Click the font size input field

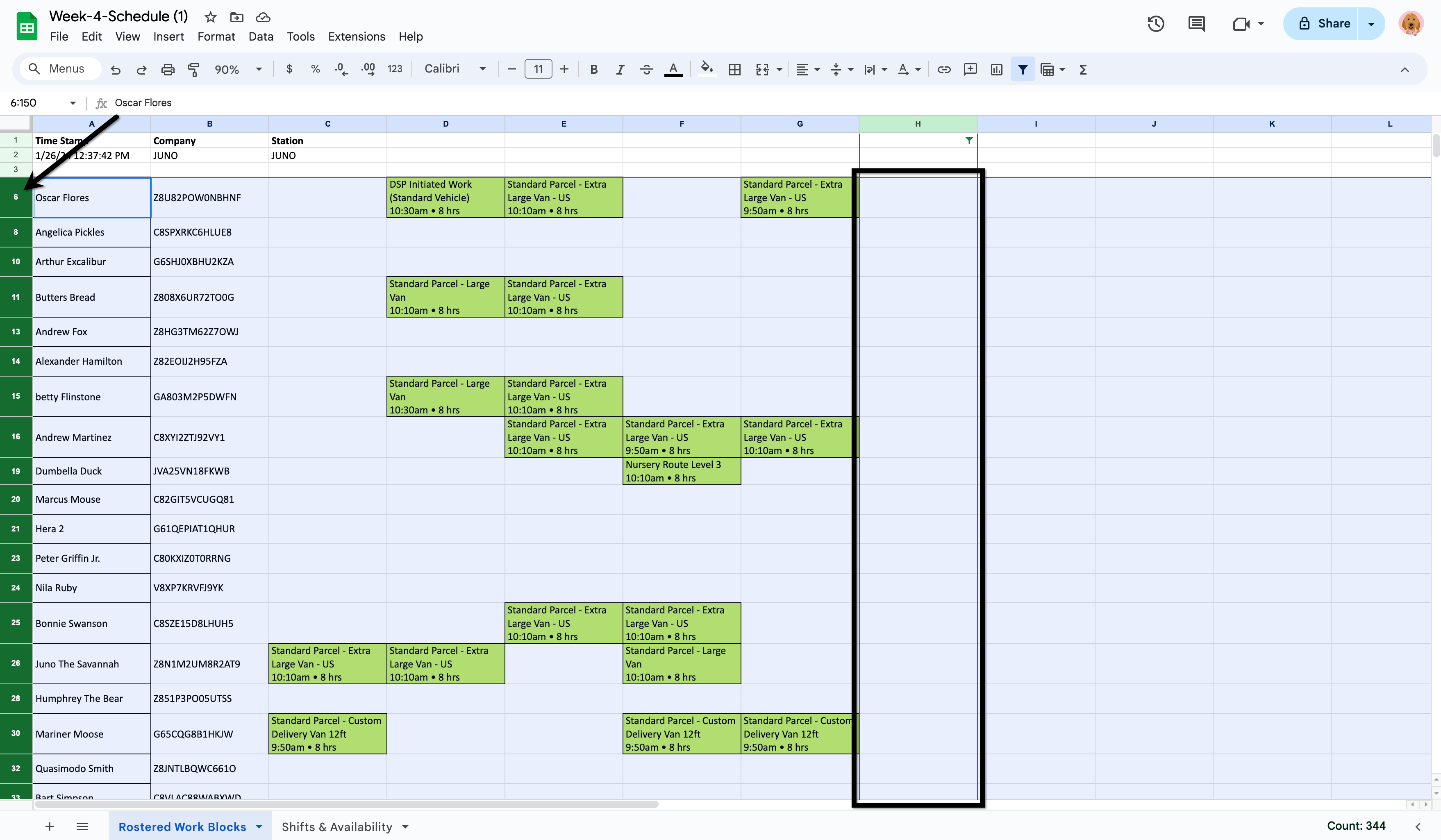[x=538, y=68]
